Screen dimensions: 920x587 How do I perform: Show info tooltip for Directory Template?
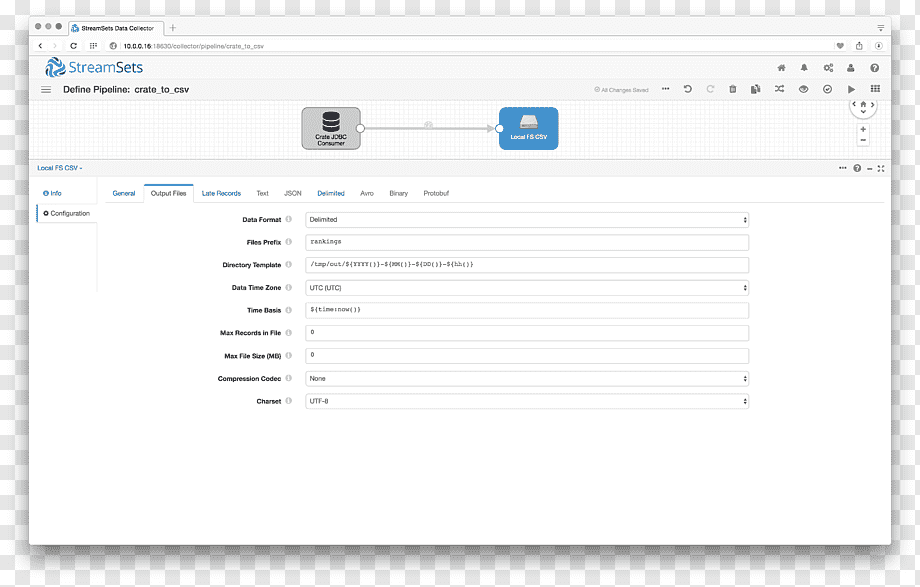click(289, 265)
